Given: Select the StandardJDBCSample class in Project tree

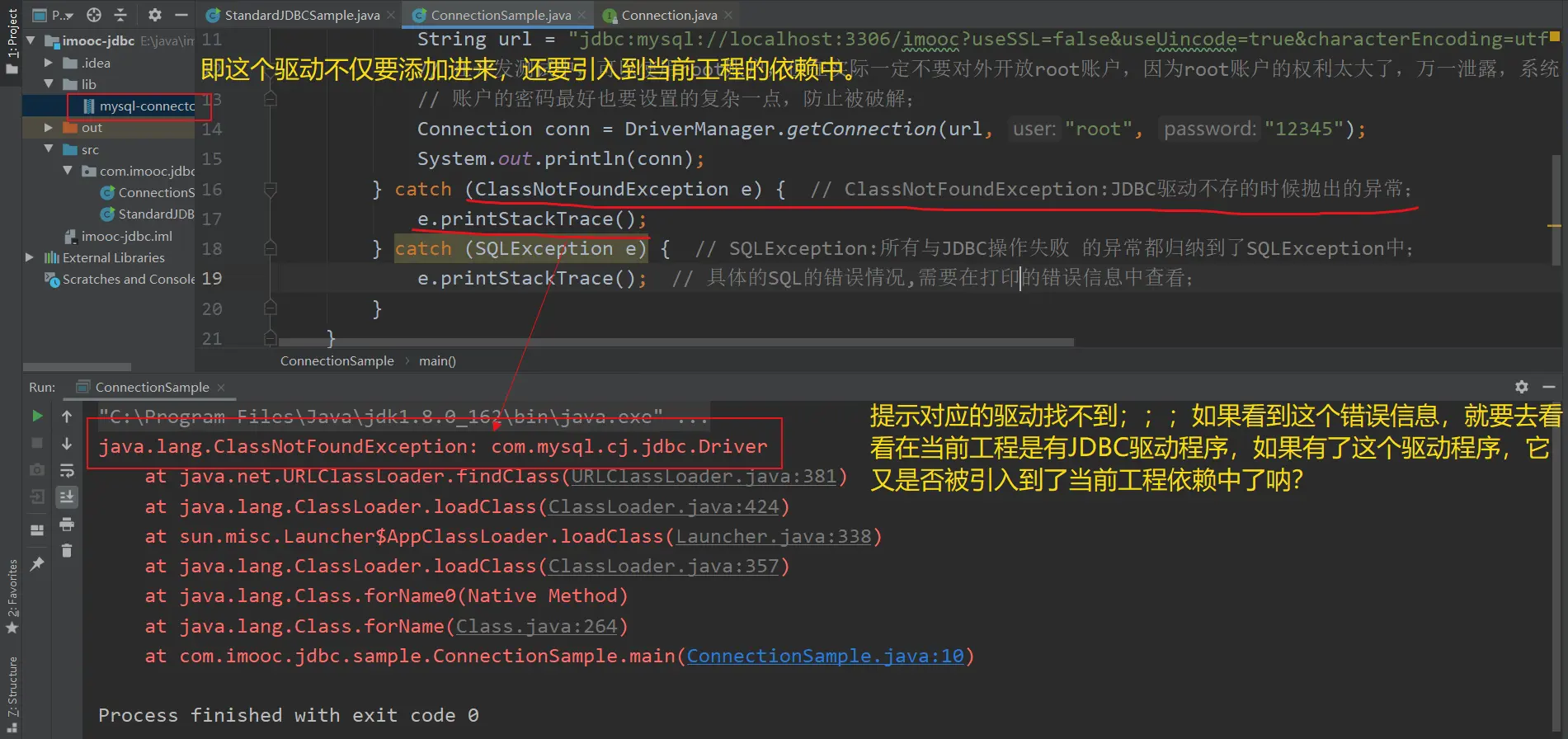Looking at the screenshot, I should tap(148, 214).
